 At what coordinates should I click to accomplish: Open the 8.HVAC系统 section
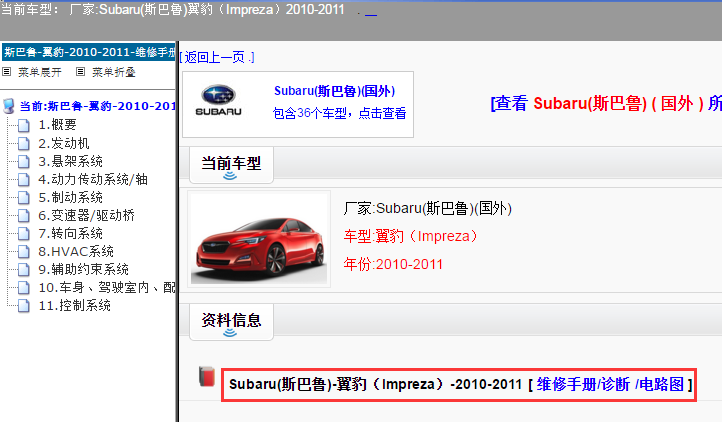(76, 251)
